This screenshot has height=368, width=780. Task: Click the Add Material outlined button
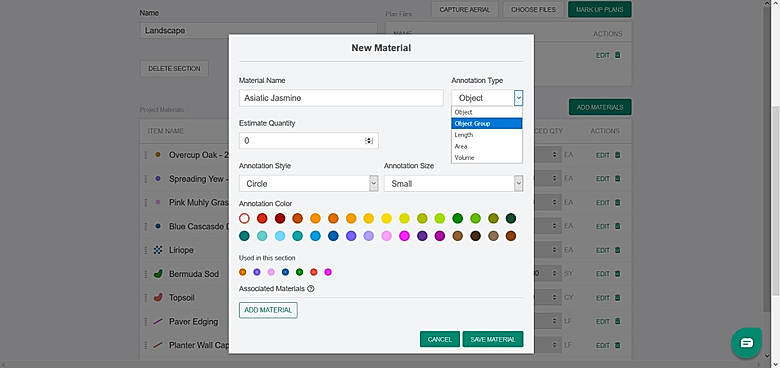(268, 310)
